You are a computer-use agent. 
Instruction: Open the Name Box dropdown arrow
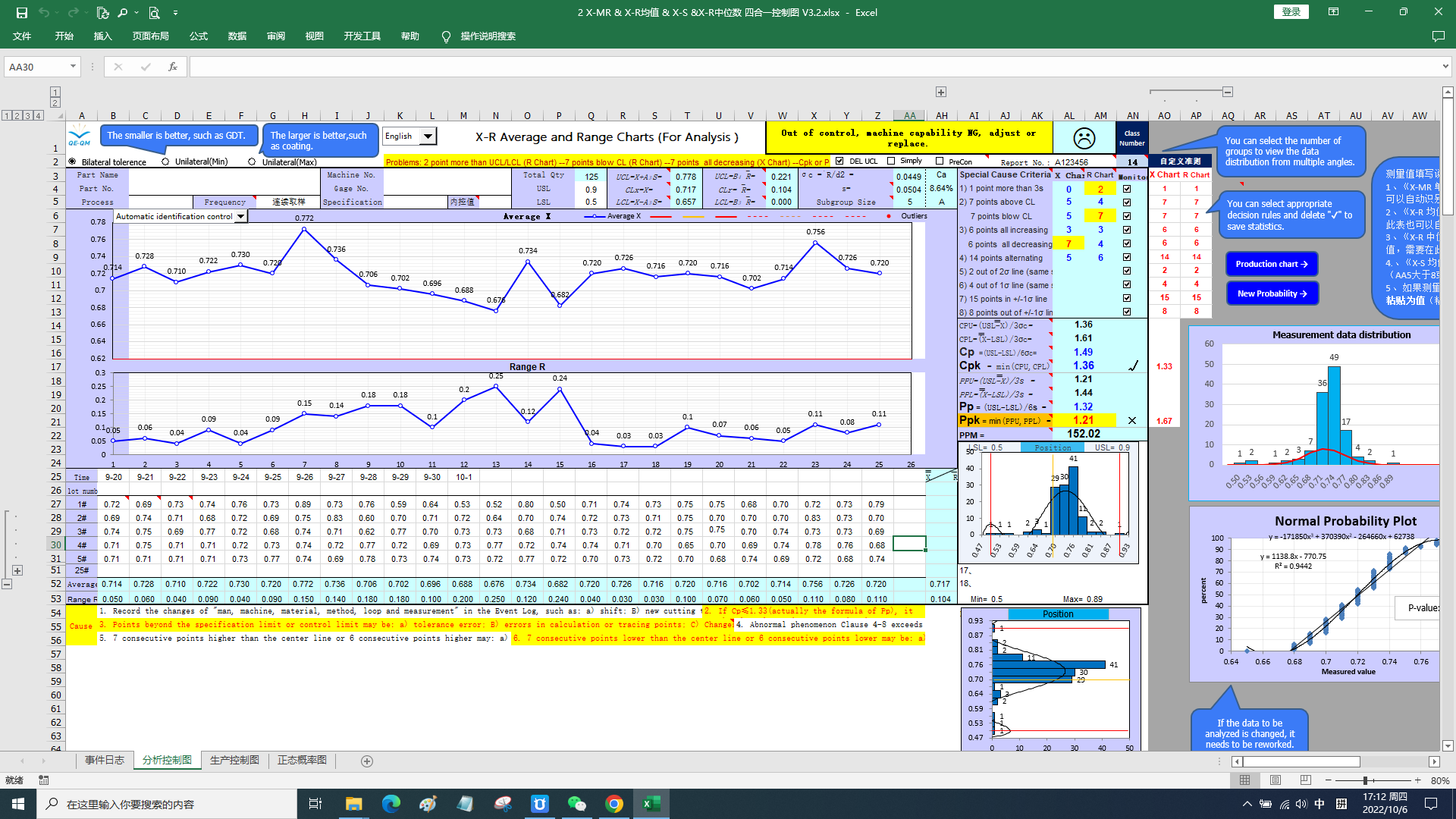pos(73,67)
